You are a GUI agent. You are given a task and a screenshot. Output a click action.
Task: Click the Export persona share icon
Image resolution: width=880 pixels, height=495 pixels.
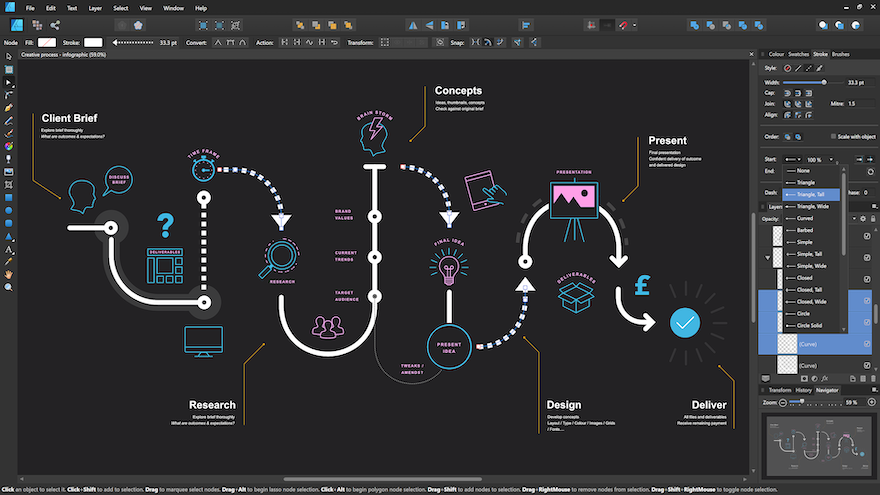(55, 24)
